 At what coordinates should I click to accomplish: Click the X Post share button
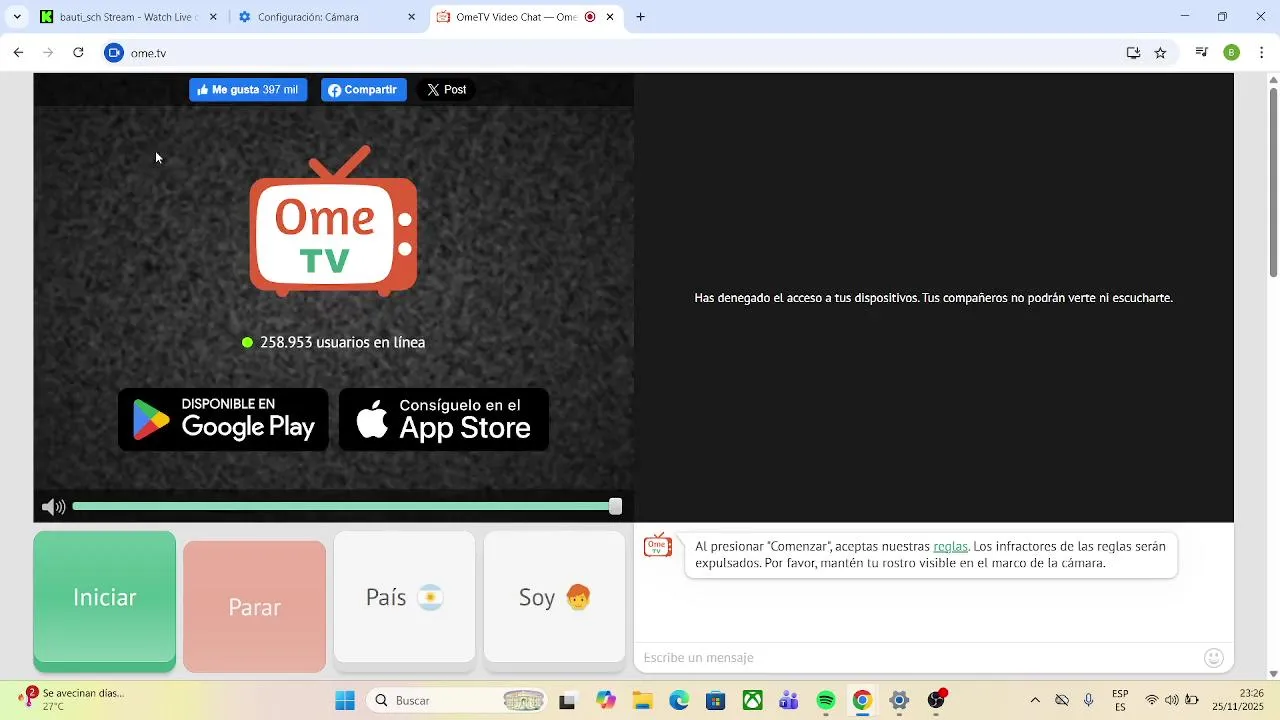pyautogui.click(x=446, y=90)
